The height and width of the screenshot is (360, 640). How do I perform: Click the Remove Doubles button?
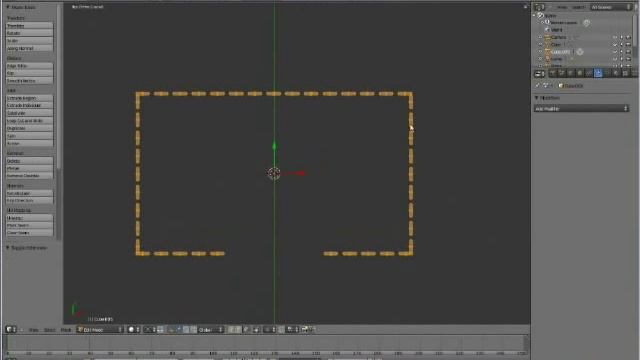(x=29, y=176)
